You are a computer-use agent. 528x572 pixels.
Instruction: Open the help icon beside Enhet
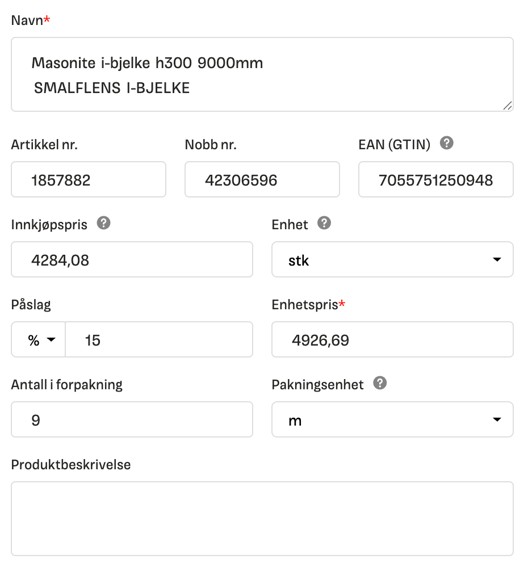(324, 223)
